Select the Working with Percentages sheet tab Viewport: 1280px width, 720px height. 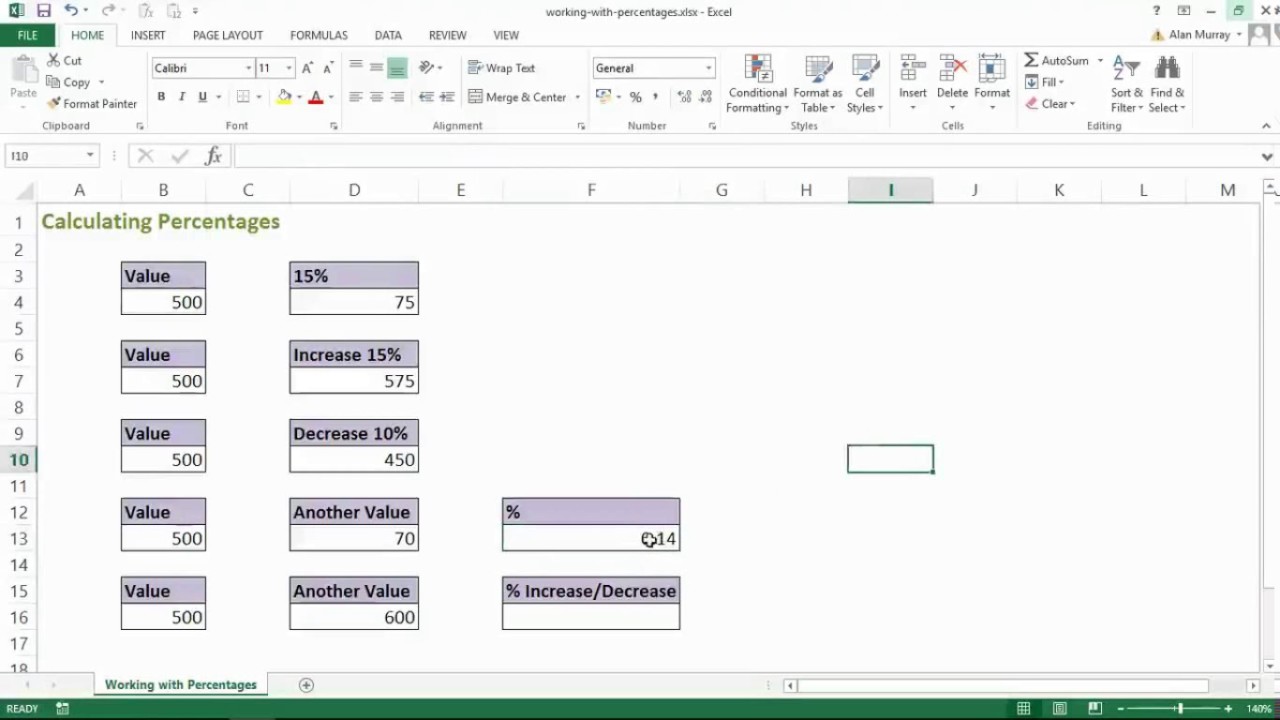coord(181,685)
